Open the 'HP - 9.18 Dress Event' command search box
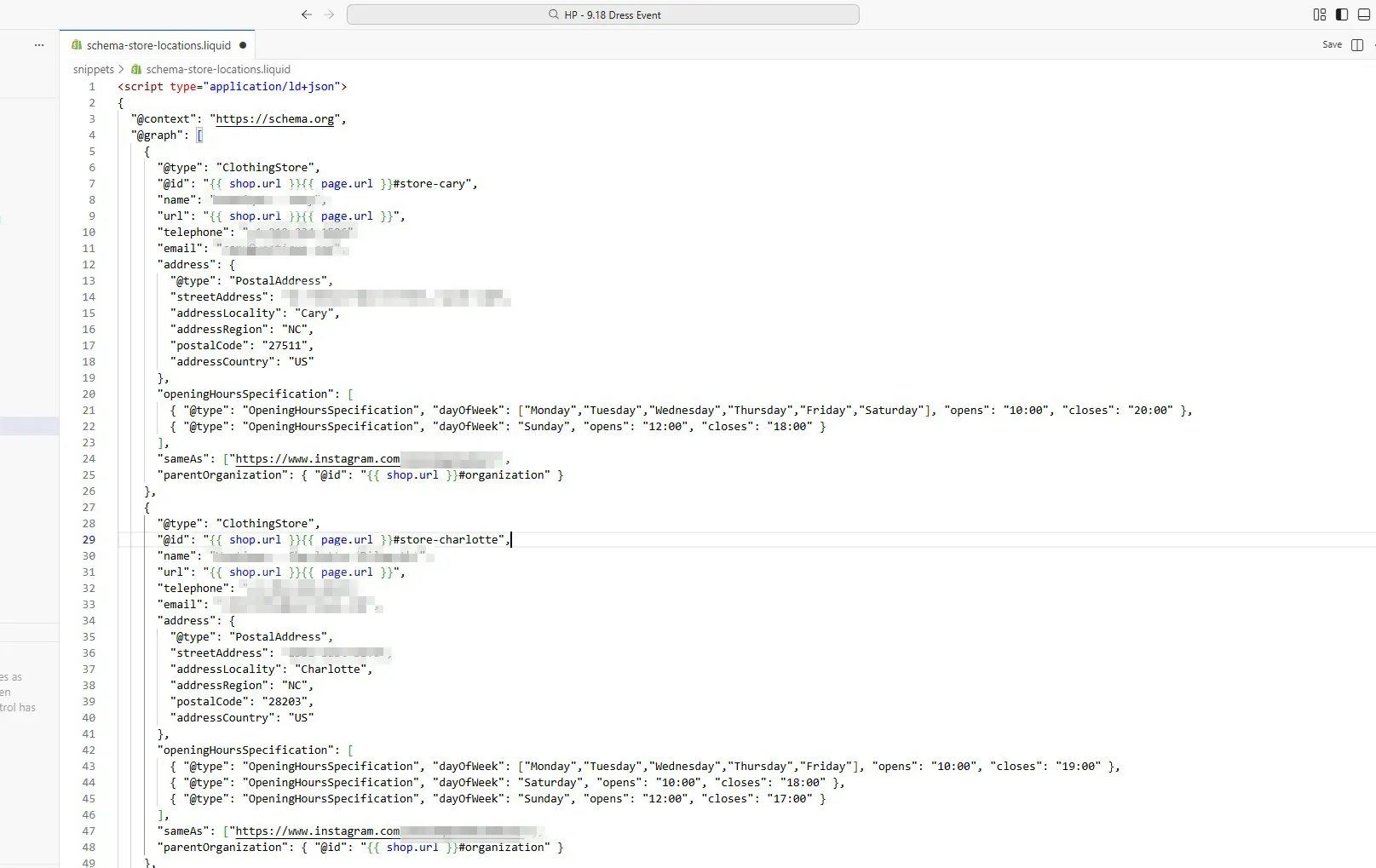Screen dimensions: 1376x868 [603, 14]
